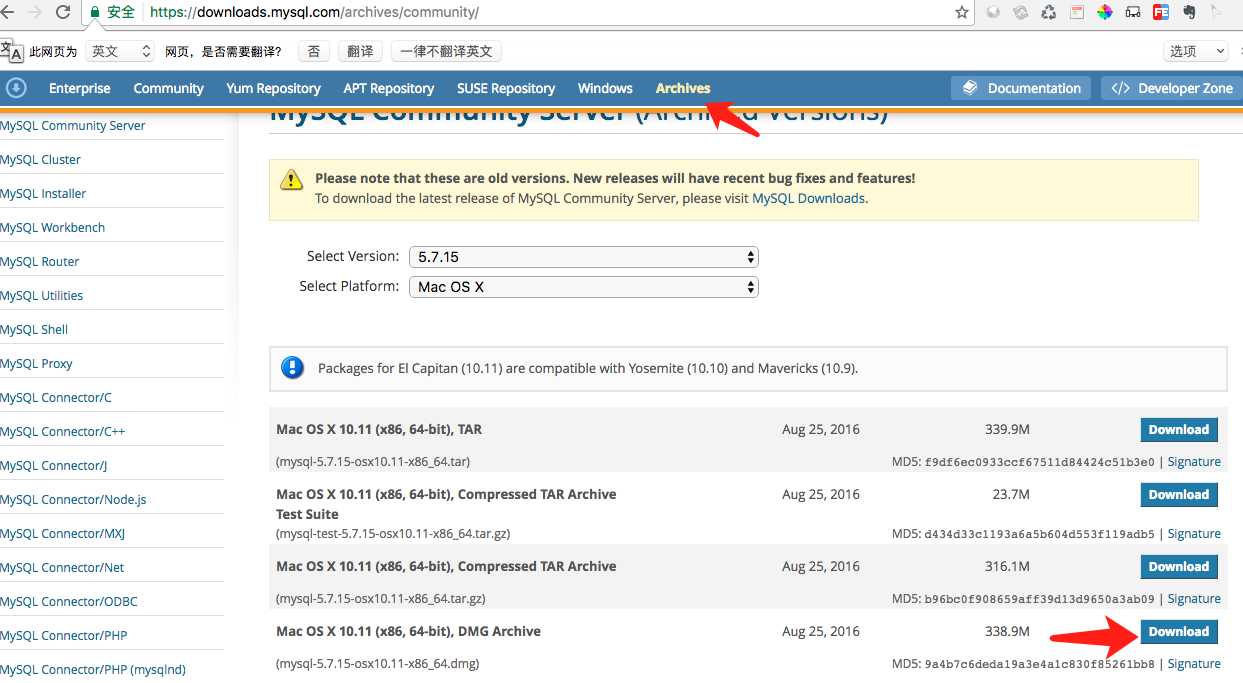Click the red and blue FE extension icon
This screenshot has width=1243, height=683.
click(1161, 12)
